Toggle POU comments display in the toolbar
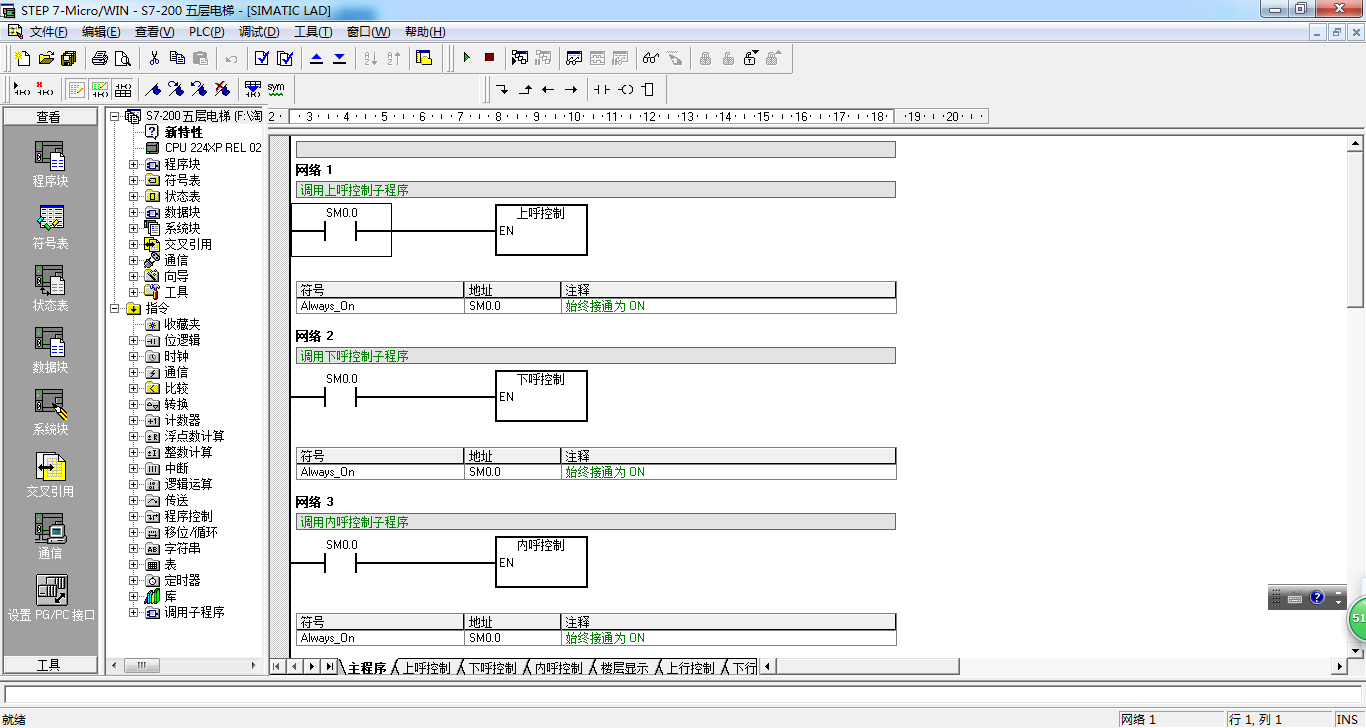Screen dimensions: 1366x728 coord(77,89)
